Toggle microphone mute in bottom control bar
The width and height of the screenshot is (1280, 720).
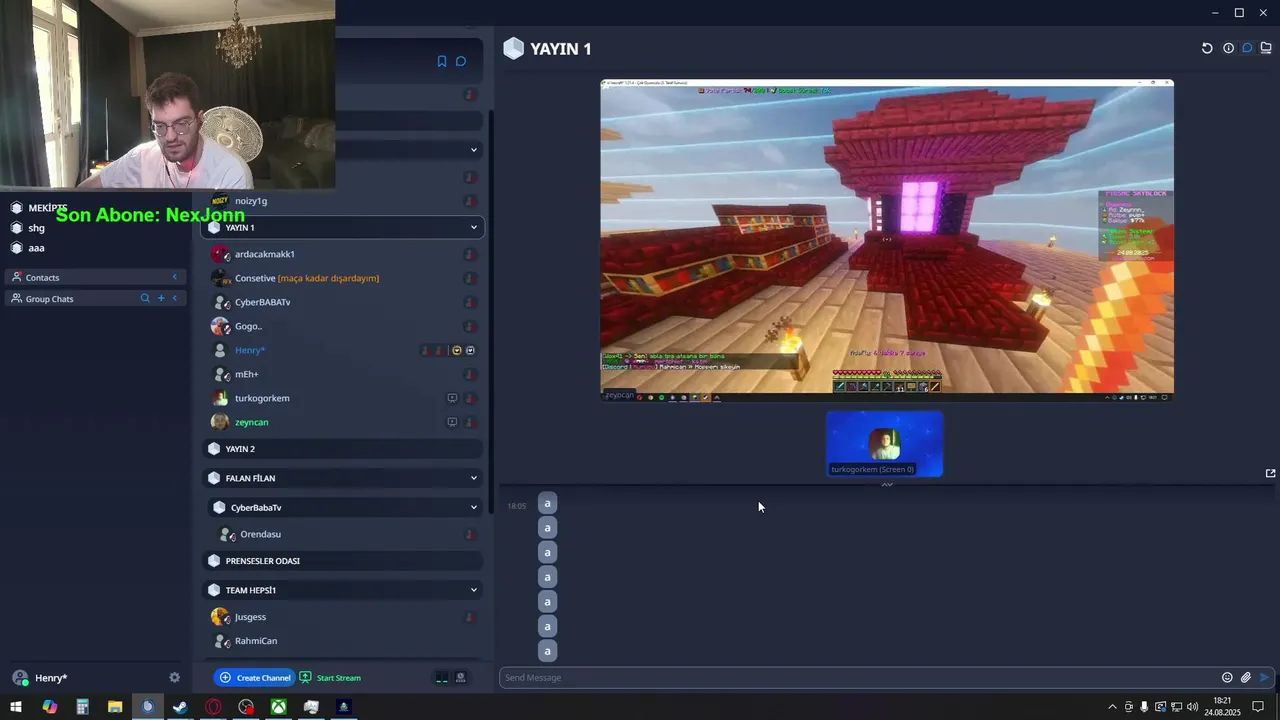tap(442, 678)
